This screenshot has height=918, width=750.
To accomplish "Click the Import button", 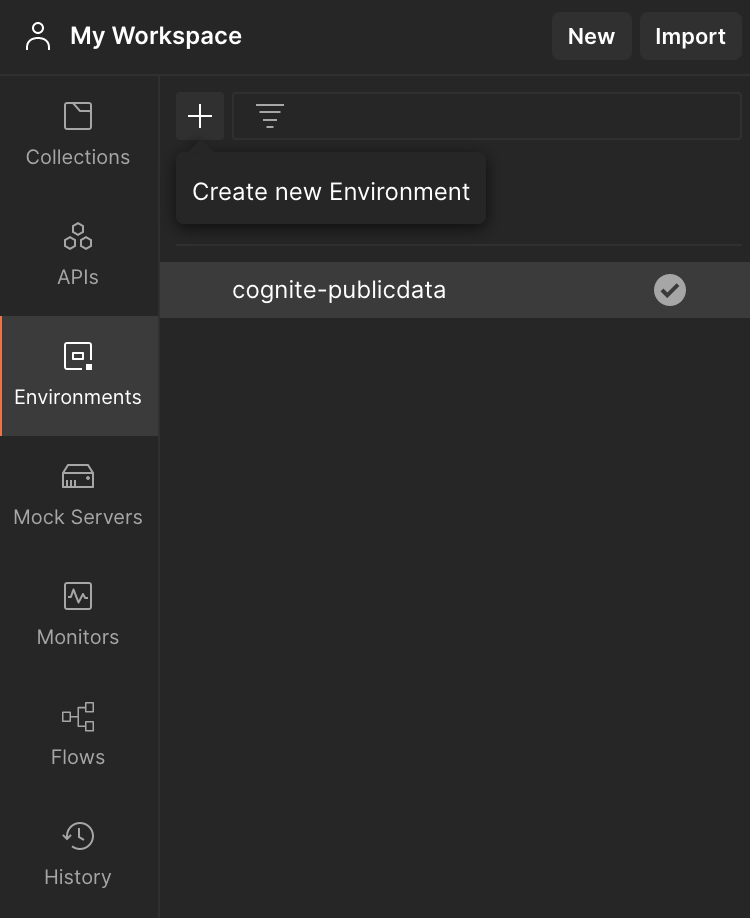I will (x=690, y=36).
